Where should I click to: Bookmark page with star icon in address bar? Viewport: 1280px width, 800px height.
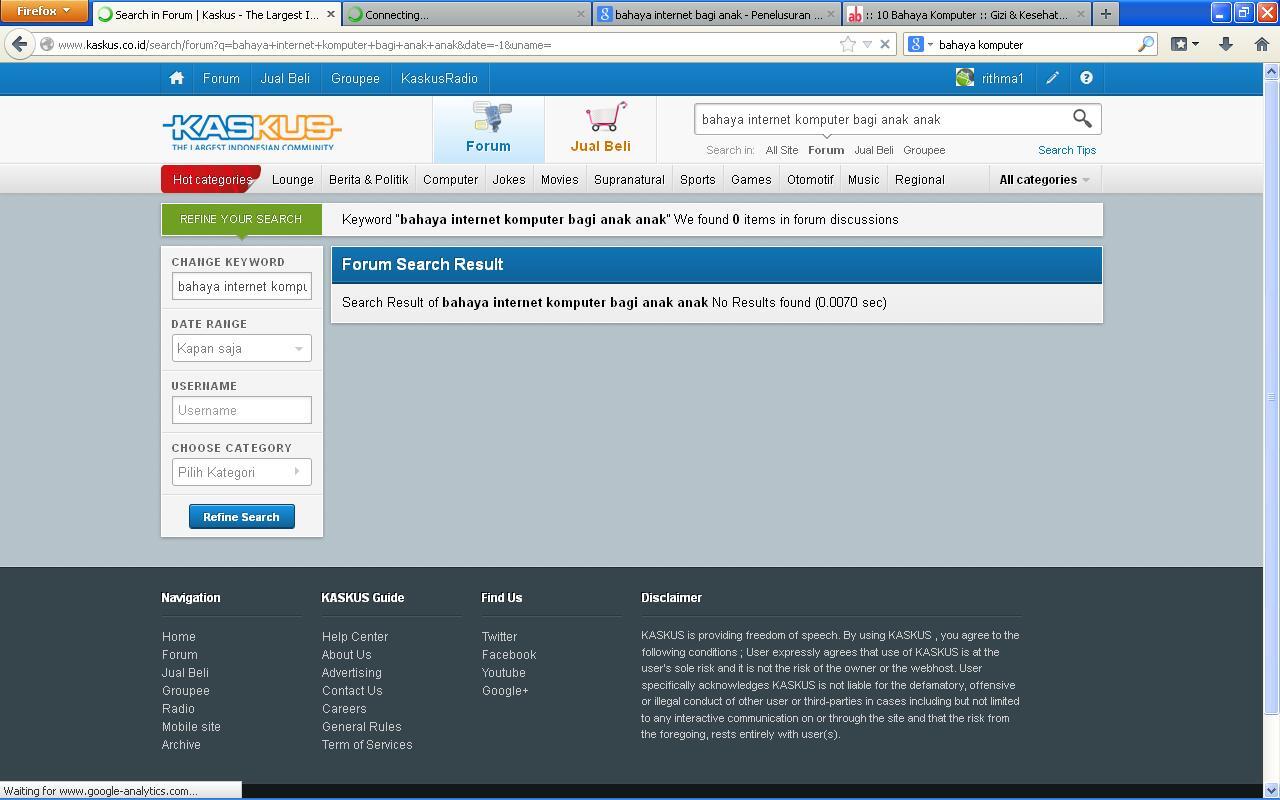(848, 44)
